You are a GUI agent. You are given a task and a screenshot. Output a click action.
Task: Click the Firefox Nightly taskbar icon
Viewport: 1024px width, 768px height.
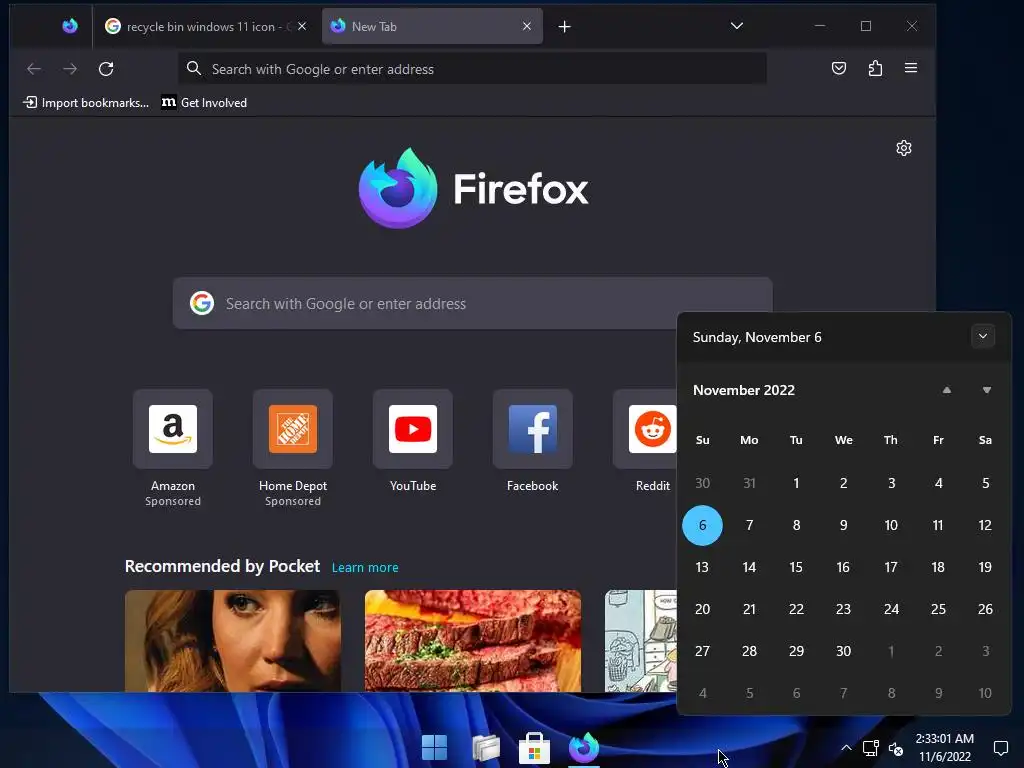click(584, 748)
